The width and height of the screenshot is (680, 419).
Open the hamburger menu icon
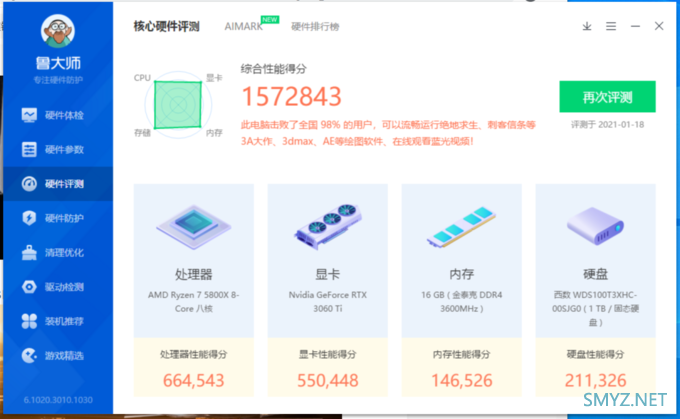[611, 26]
